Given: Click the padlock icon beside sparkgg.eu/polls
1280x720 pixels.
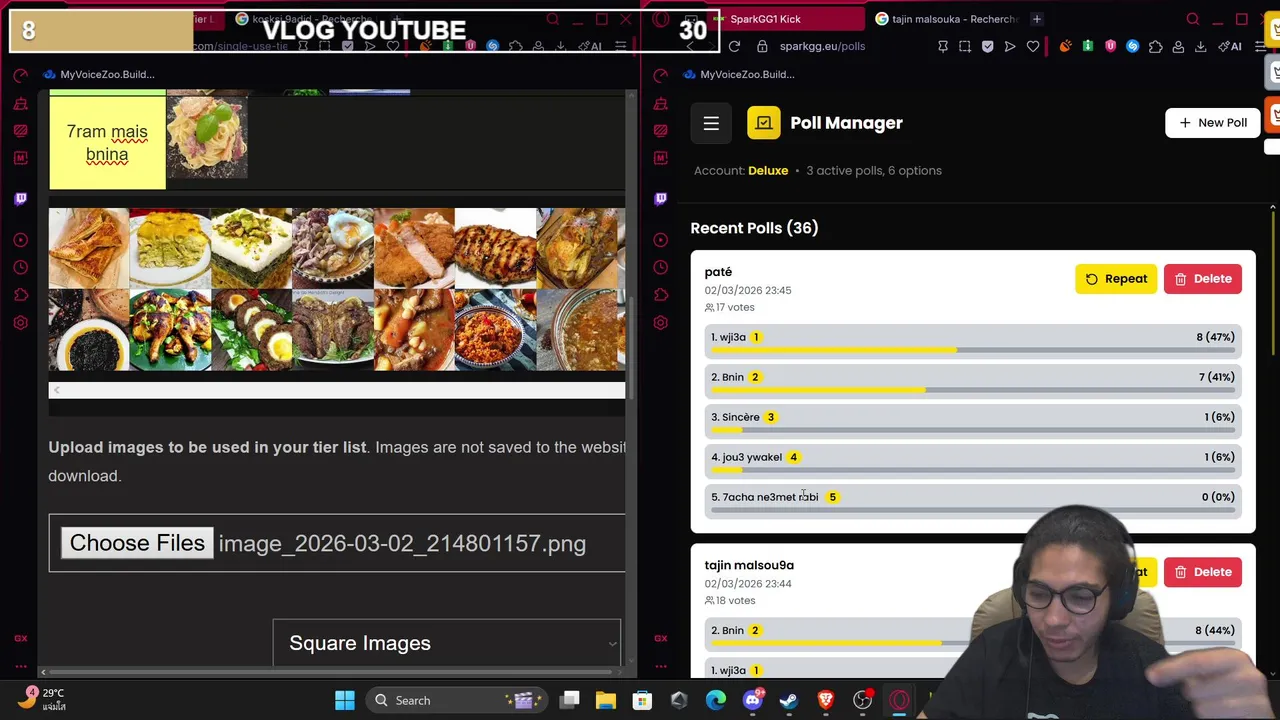Looking at the screenshot, I should point(762,46).
